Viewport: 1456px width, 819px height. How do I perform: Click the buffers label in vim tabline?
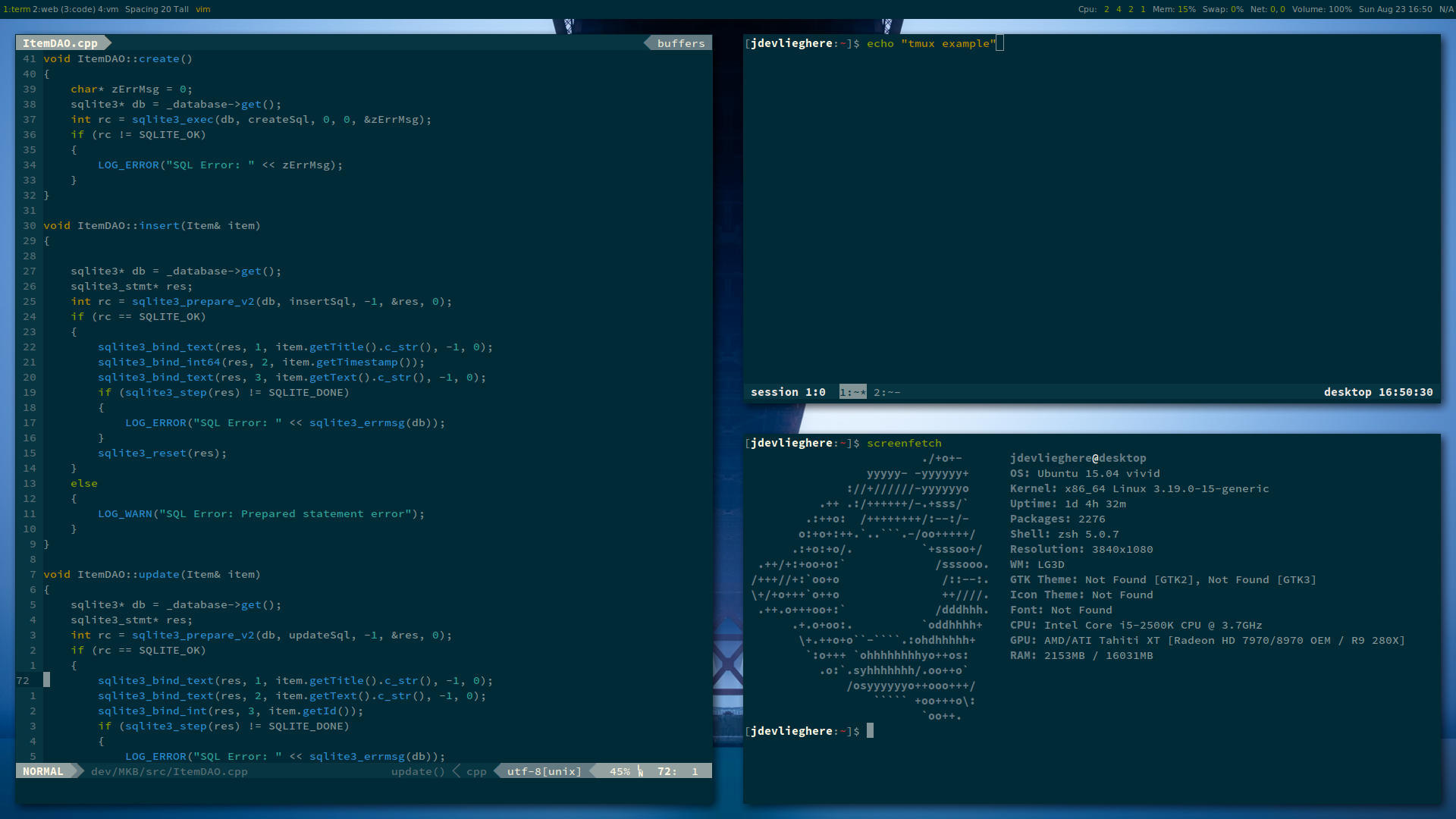coord(680,43)
